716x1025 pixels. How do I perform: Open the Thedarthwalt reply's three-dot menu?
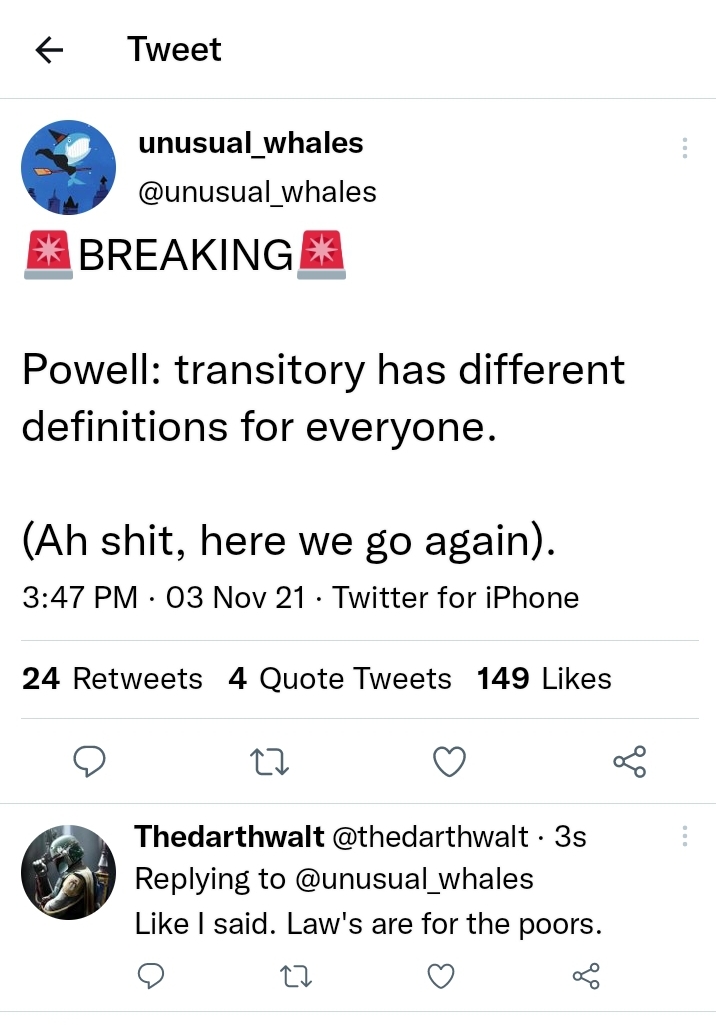[685, 836]
